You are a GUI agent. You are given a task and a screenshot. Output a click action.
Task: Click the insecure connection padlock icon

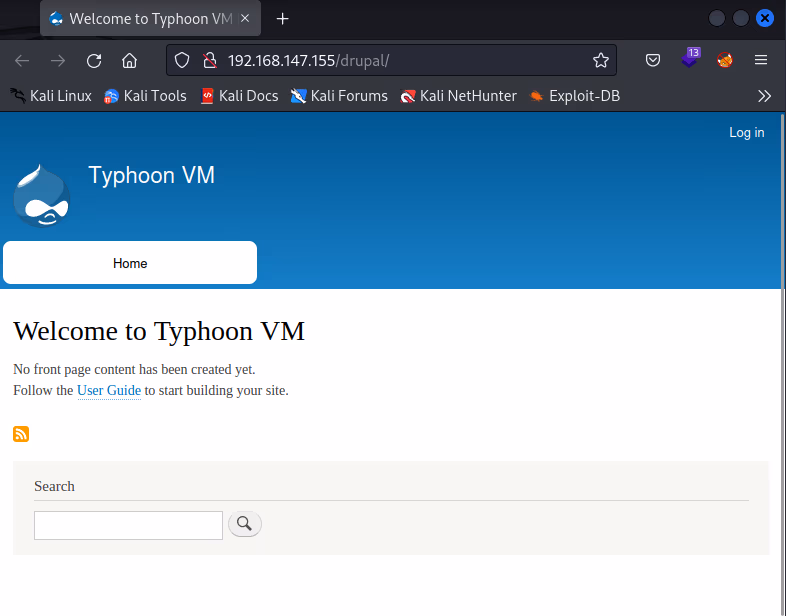[210, 61]
